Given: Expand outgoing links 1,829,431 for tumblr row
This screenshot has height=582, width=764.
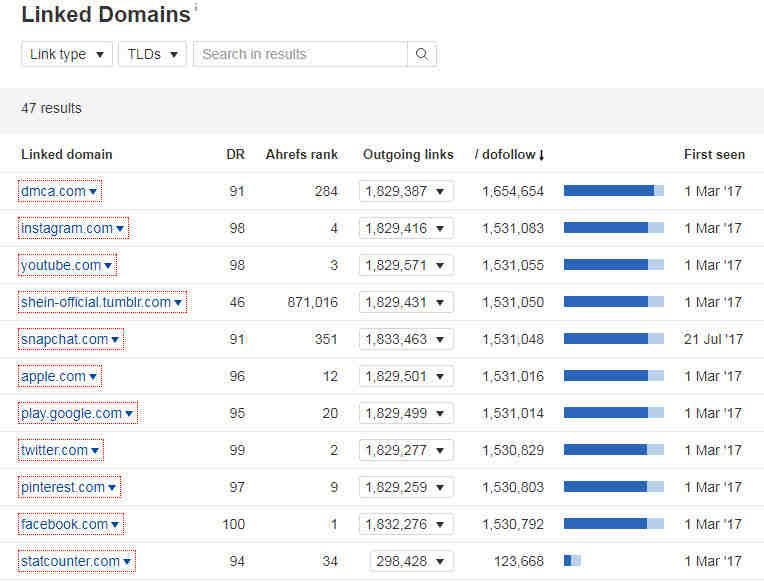Looking at the screenshot, I should 406,302.
